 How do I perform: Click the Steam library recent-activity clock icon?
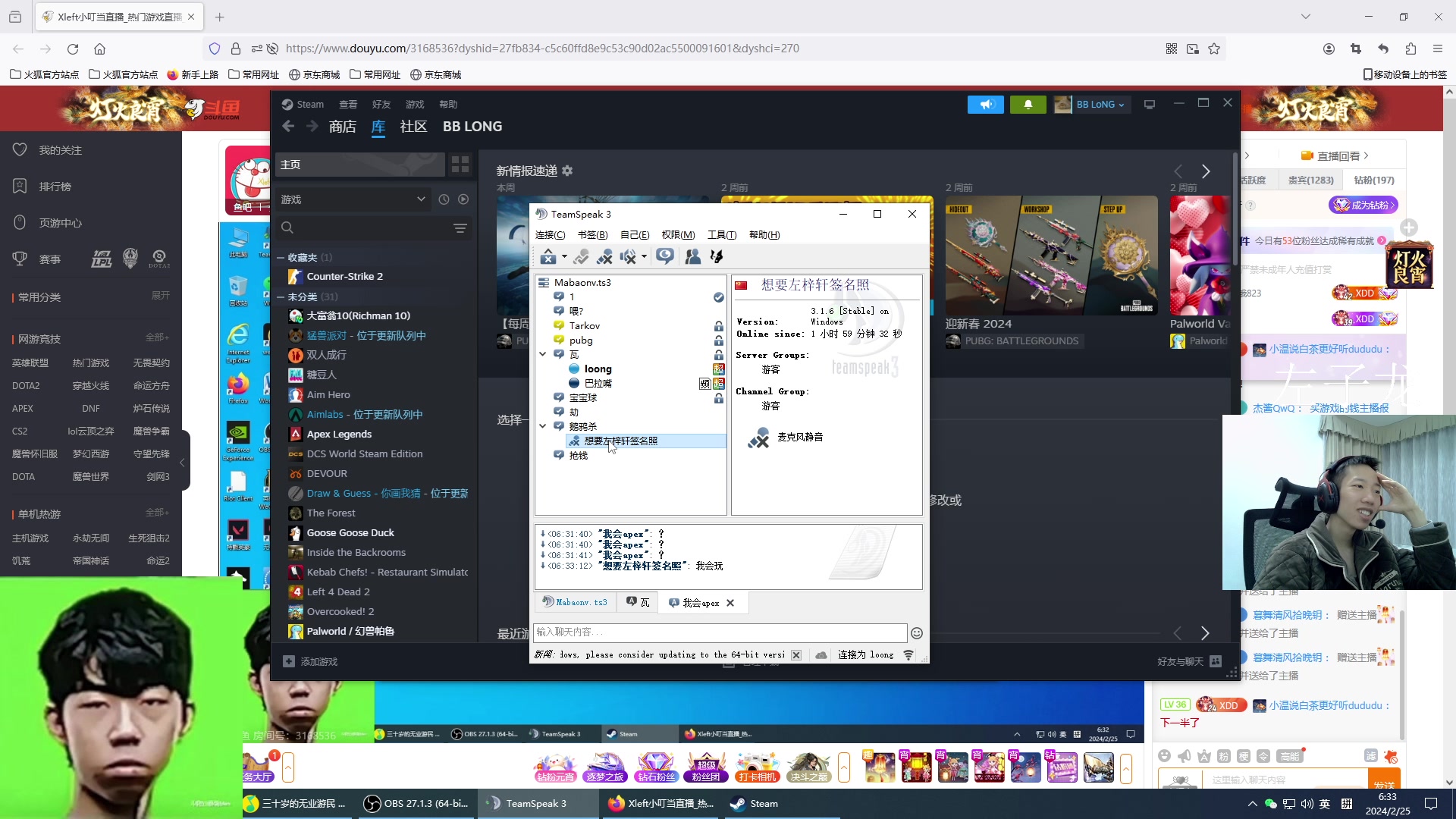[444, 199]
